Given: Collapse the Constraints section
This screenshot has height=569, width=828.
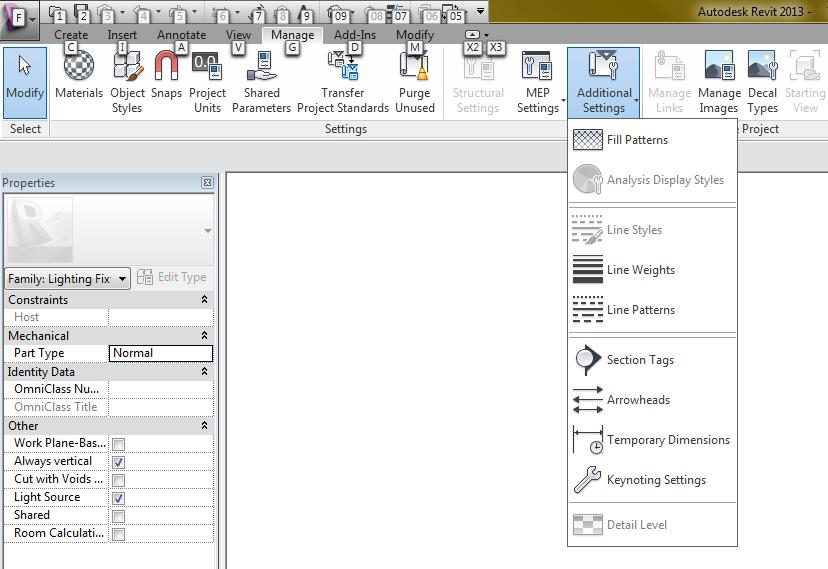Looking at the screenshot, I should pyautogui.click(x=204, y=299).
